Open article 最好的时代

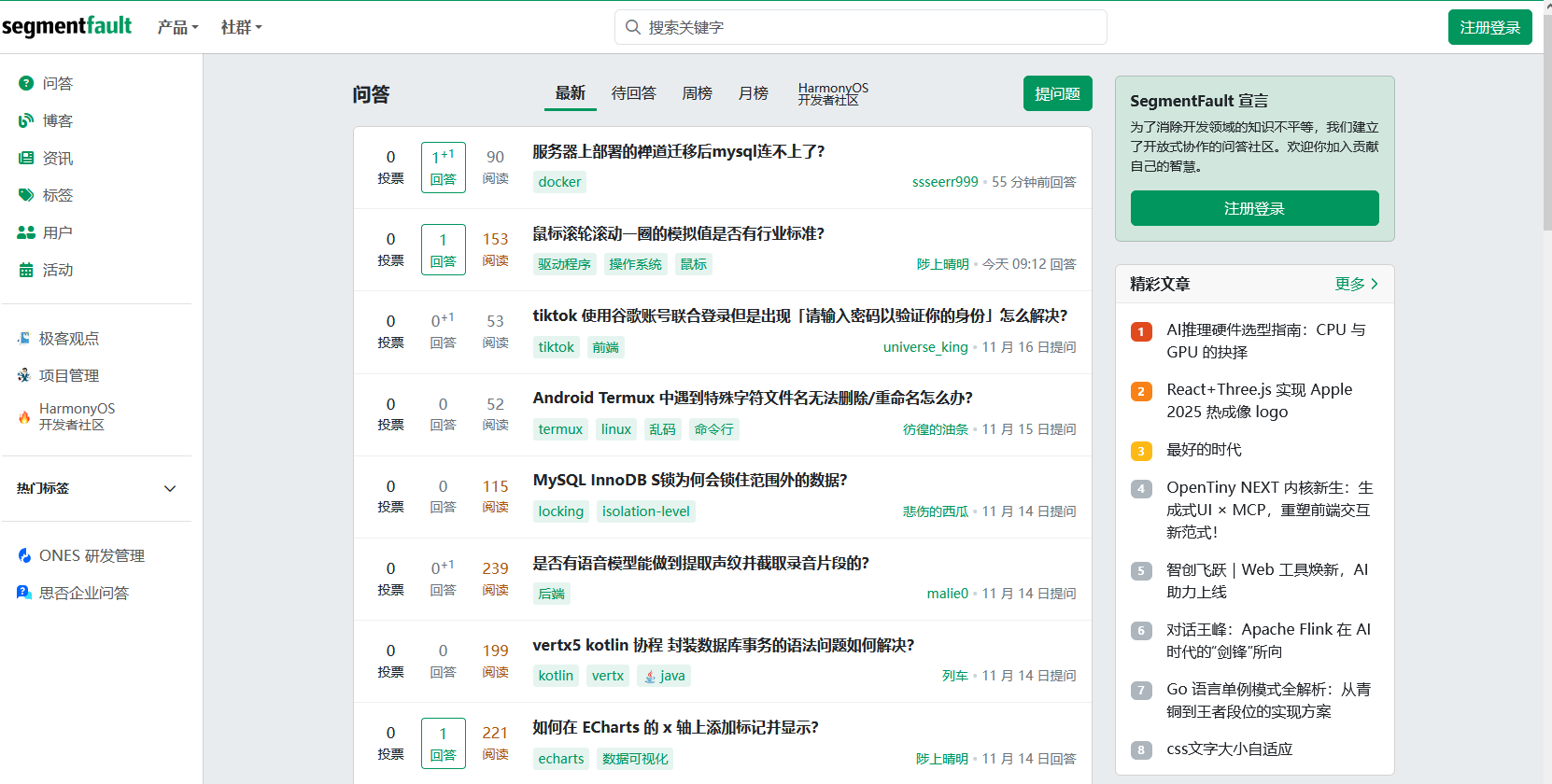(x=1204, y=450)
